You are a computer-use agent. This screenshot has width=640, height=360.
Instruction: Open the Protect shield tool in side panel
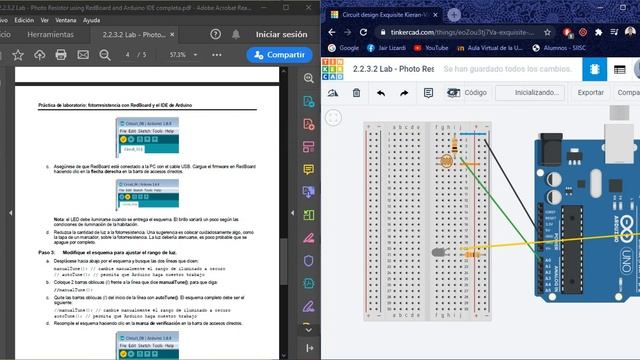tap(309, 261)
